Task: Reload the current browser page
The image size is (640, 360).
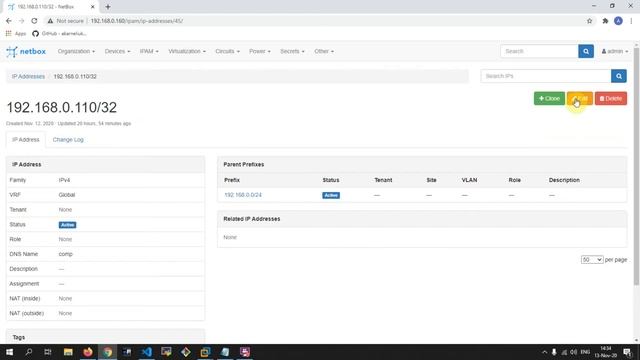Action: coord(34,21)
